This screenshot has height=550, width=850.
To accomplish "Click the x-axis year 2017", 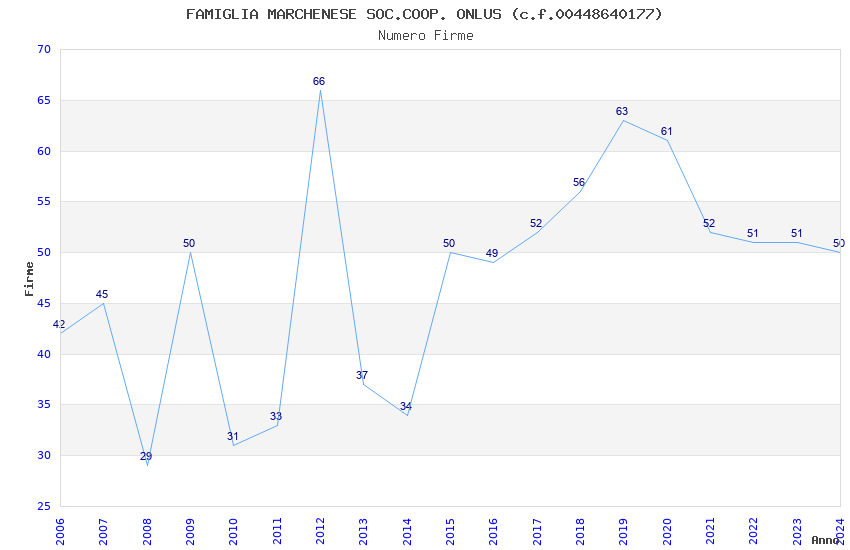I will 537,532.
